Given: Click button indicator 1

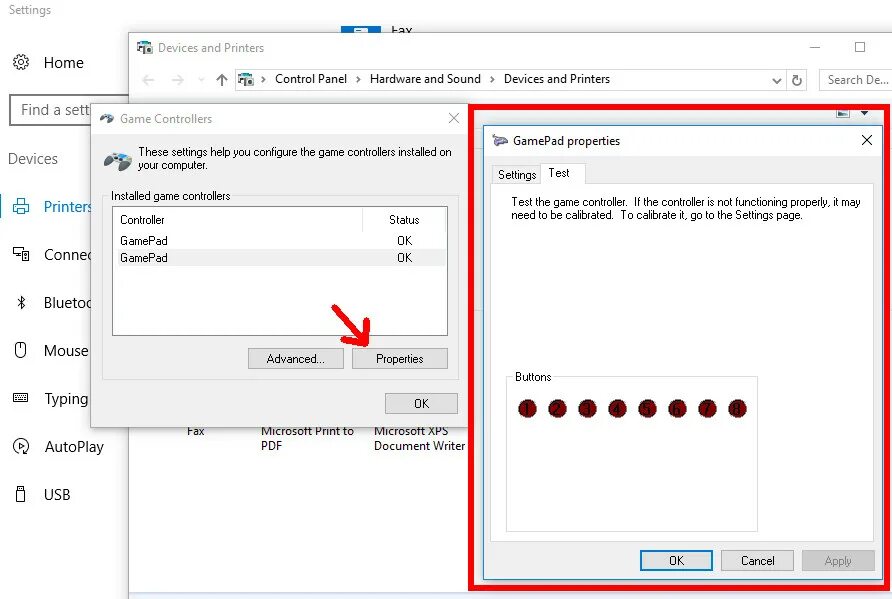Looking at the screenshot, I should (527, 408).
